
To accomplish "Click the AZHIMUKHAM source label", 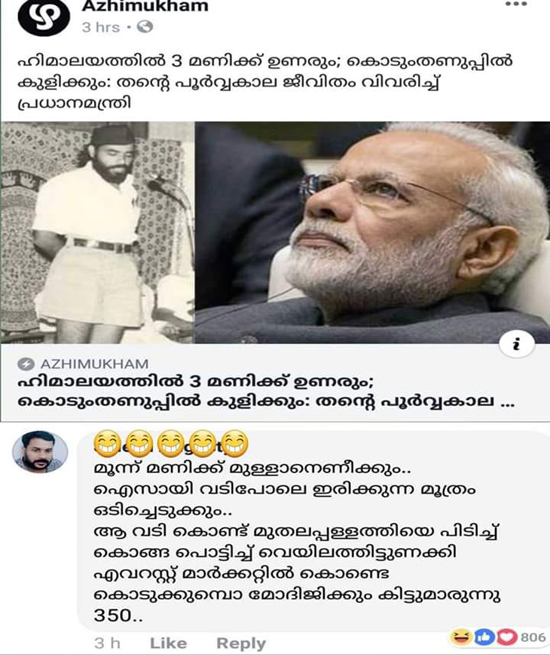I will (x=94, y=364).
